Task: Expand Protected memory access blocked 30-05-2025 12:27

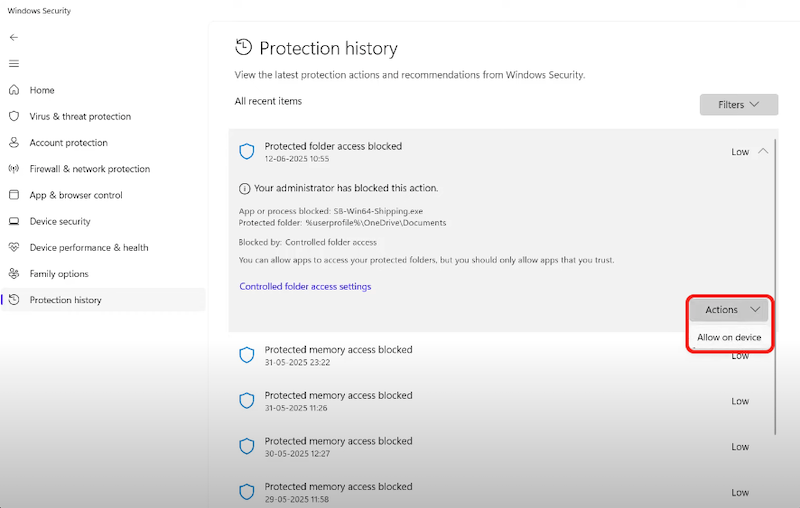Action: click(x=338, y=446)
